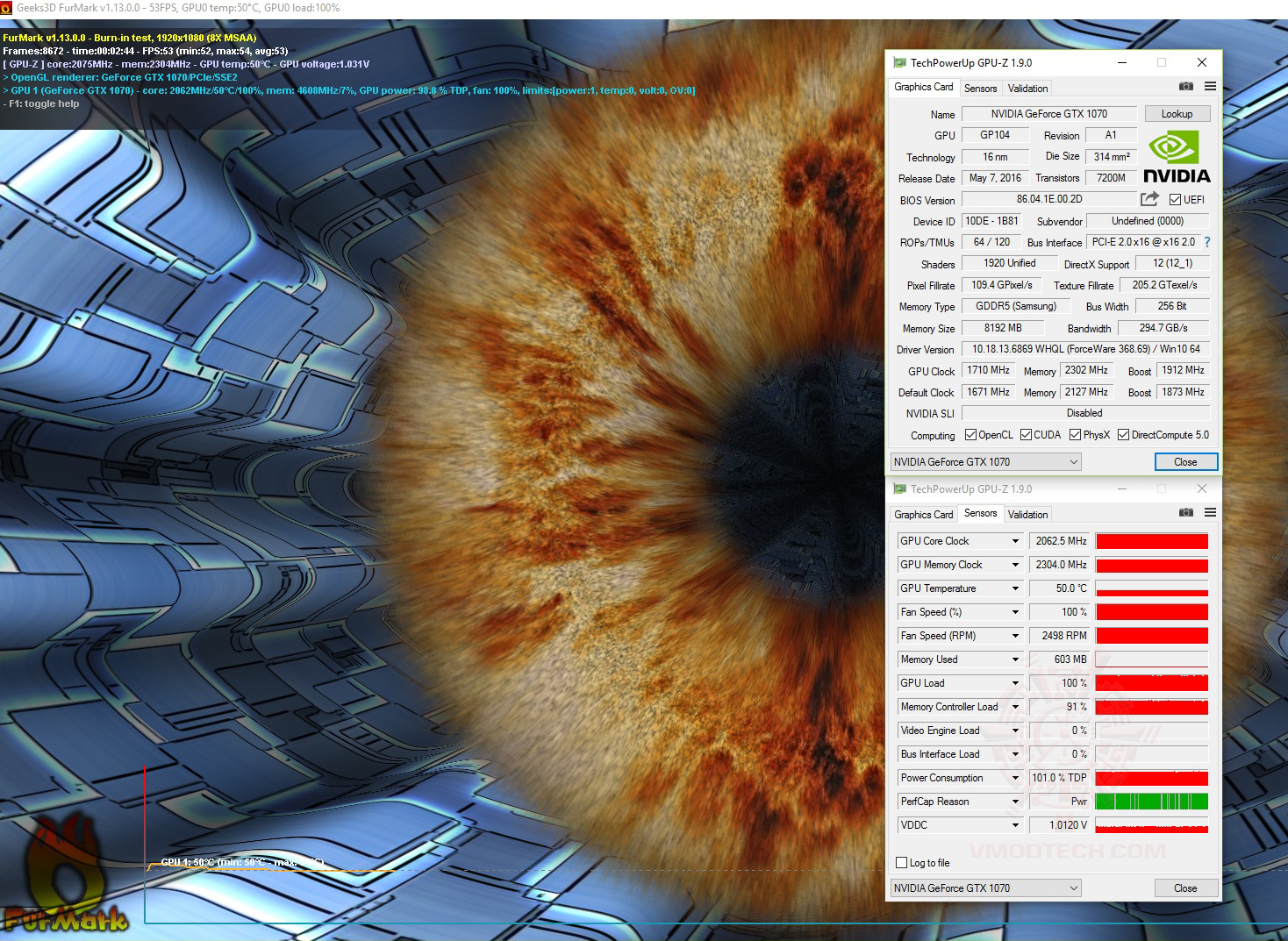Toggle the UEFI checkbox

pos(1175,199)
